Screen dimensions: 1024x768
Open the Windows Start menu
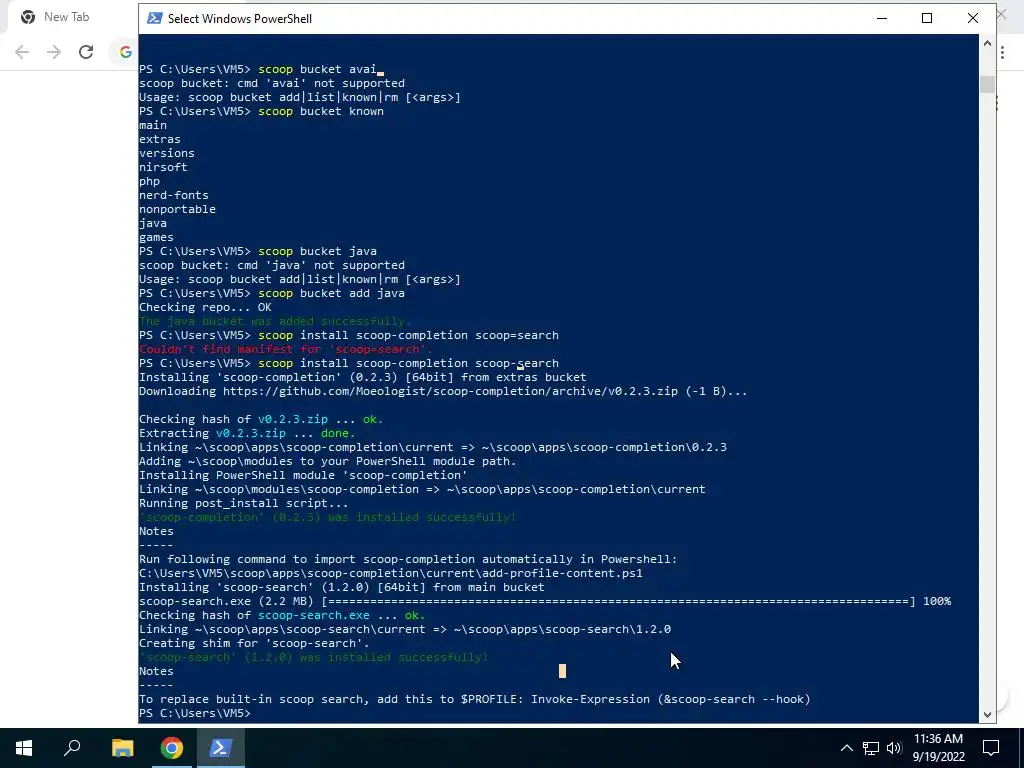tap(24, 748)
